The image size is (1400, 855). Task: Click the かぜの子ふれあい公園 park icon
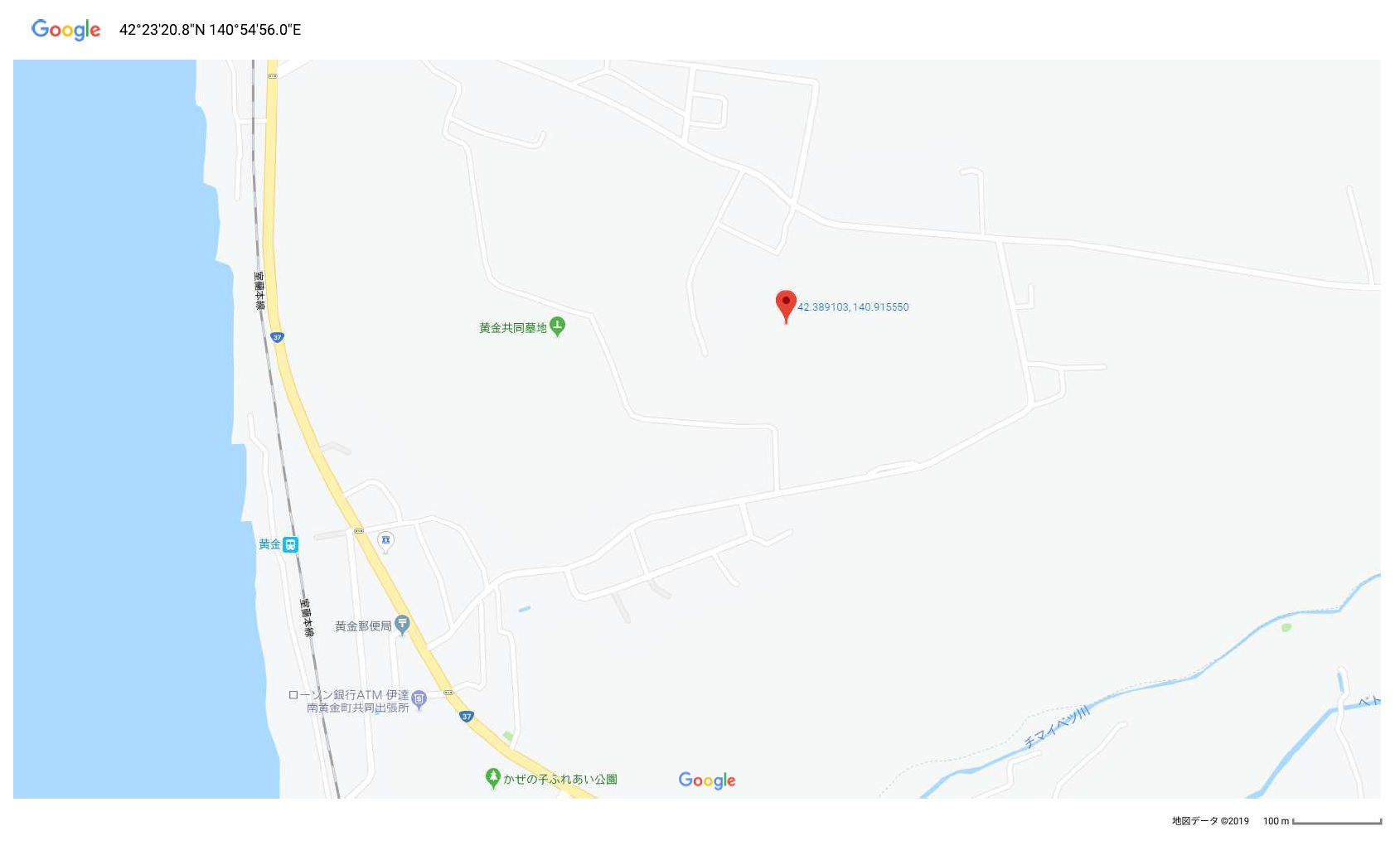493,778
